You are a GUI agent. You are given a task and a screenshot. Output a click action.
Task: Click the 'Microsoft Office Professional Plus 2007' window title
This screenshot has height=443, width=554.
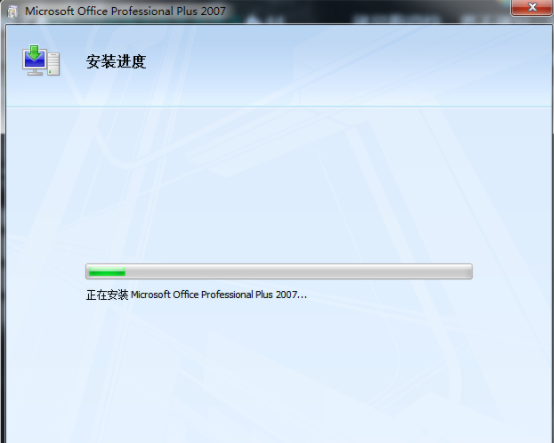125,11
